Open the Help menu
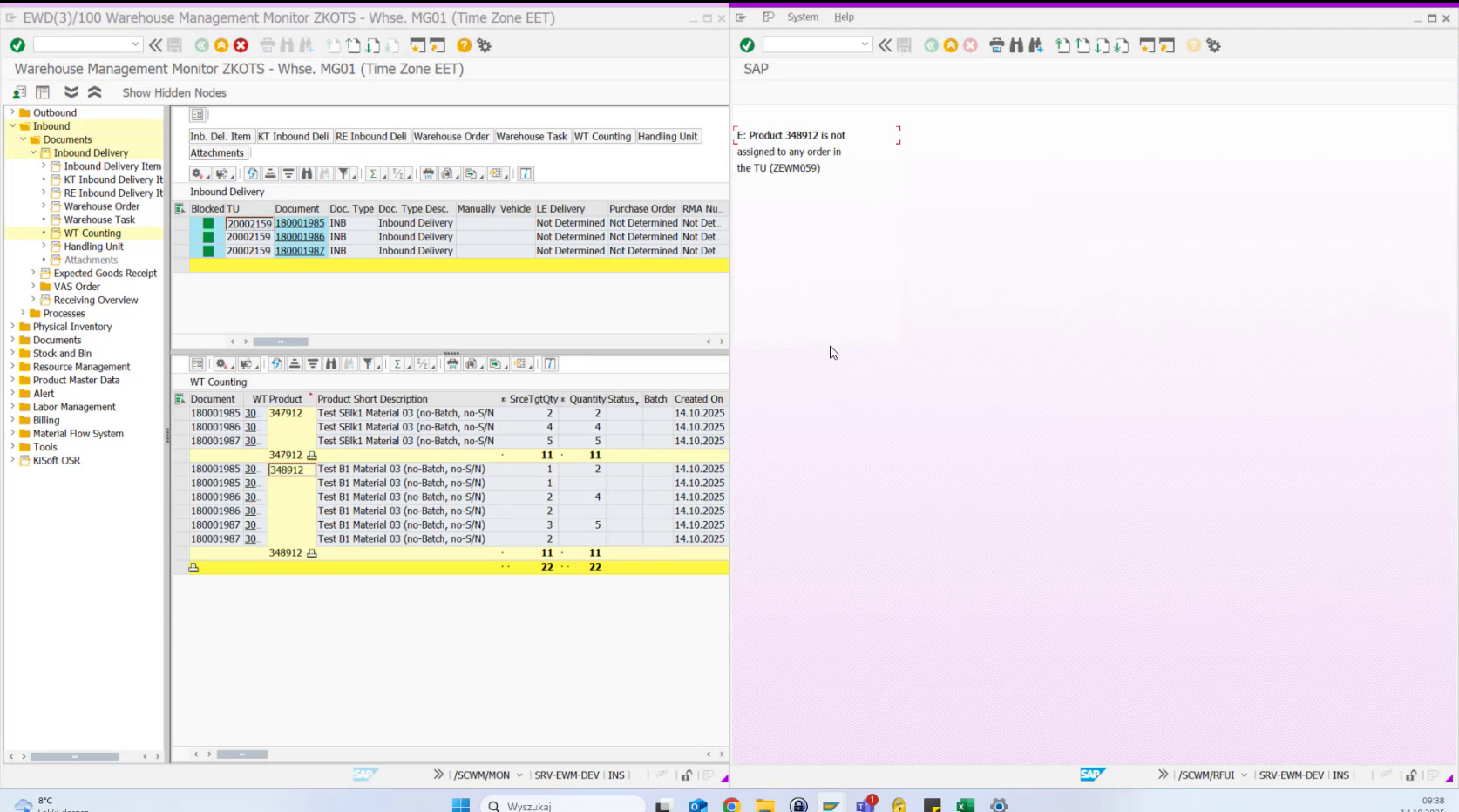The width and height of the screenshot is (1459, 812). 842,16
